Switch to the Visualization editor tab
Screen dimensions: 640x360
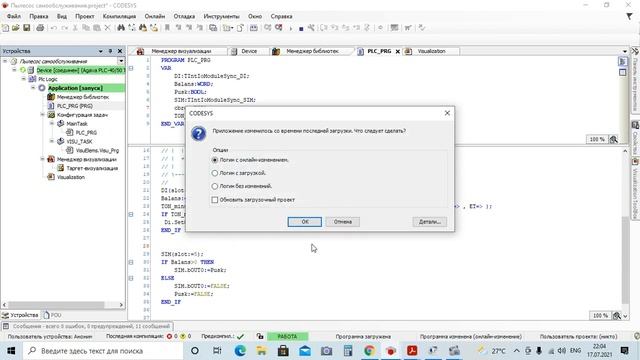[431, 51]
